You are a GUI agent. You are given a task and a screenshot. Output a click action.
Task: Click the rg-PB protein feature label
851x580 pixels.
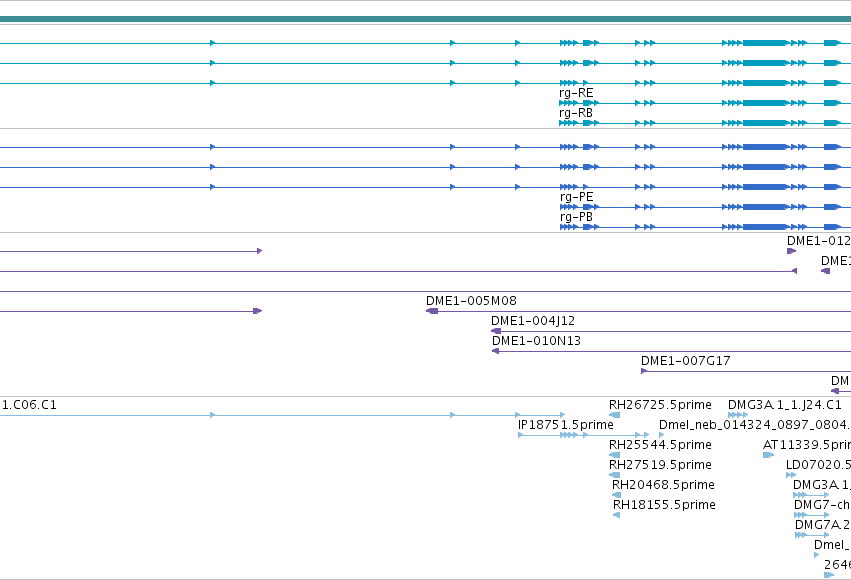[576, 217]
